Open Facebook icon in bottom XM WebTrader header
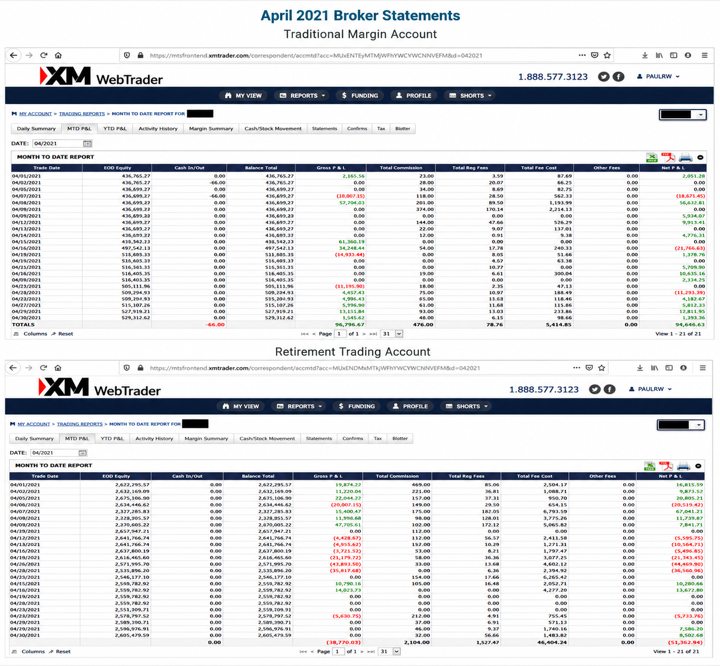 (x=609, y=389)
